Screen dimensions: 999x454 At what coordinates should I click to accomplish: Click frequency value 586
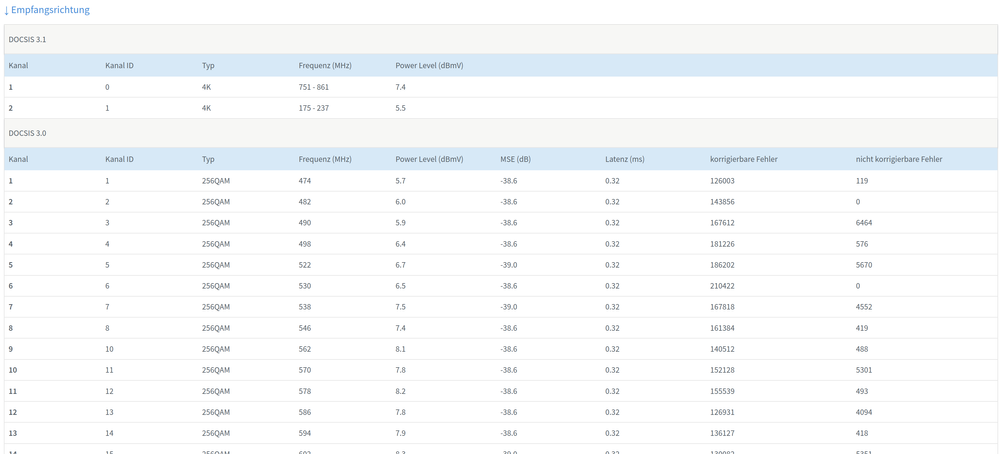click(x=305, y=412)
